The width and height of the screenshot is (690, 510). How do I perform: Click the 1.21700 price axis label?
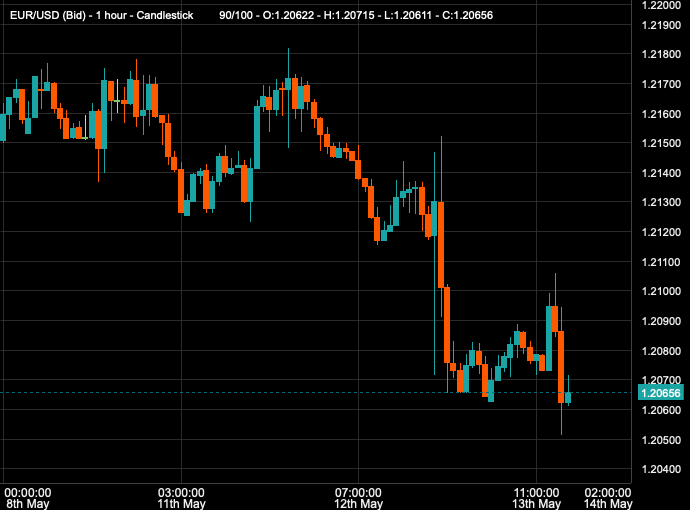(x=661, y=84)
